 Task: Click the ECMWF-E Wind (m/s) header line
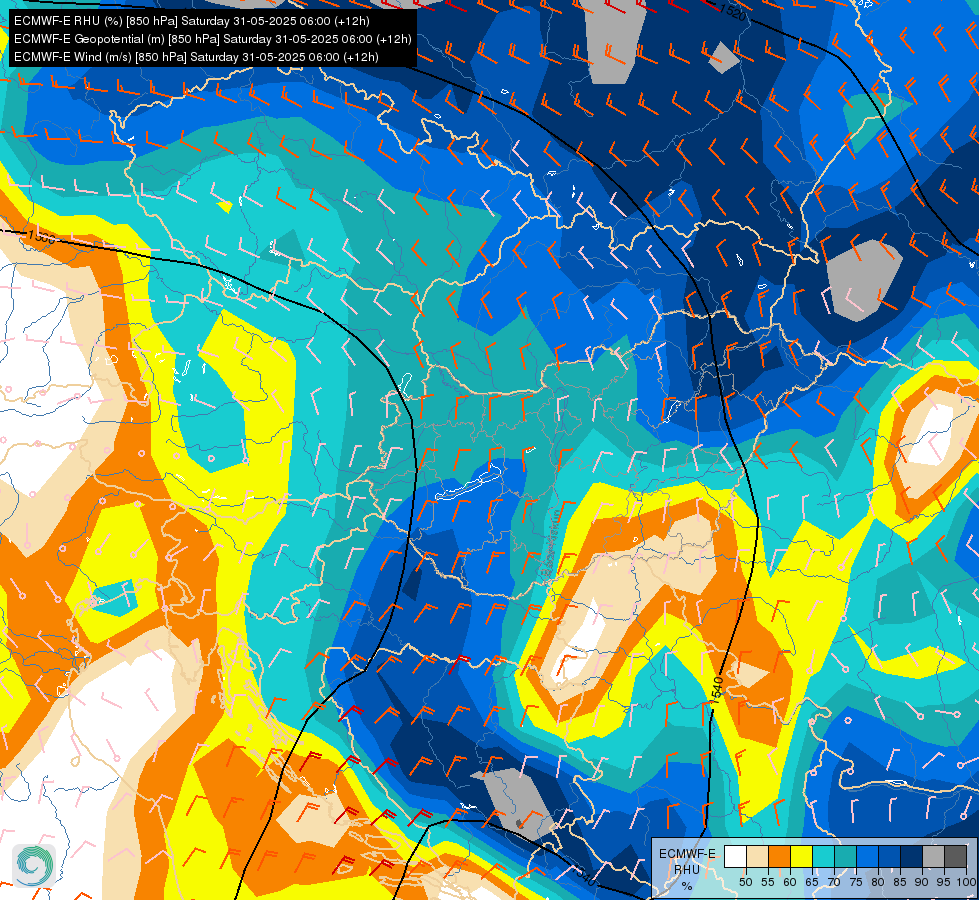[196, 57]
